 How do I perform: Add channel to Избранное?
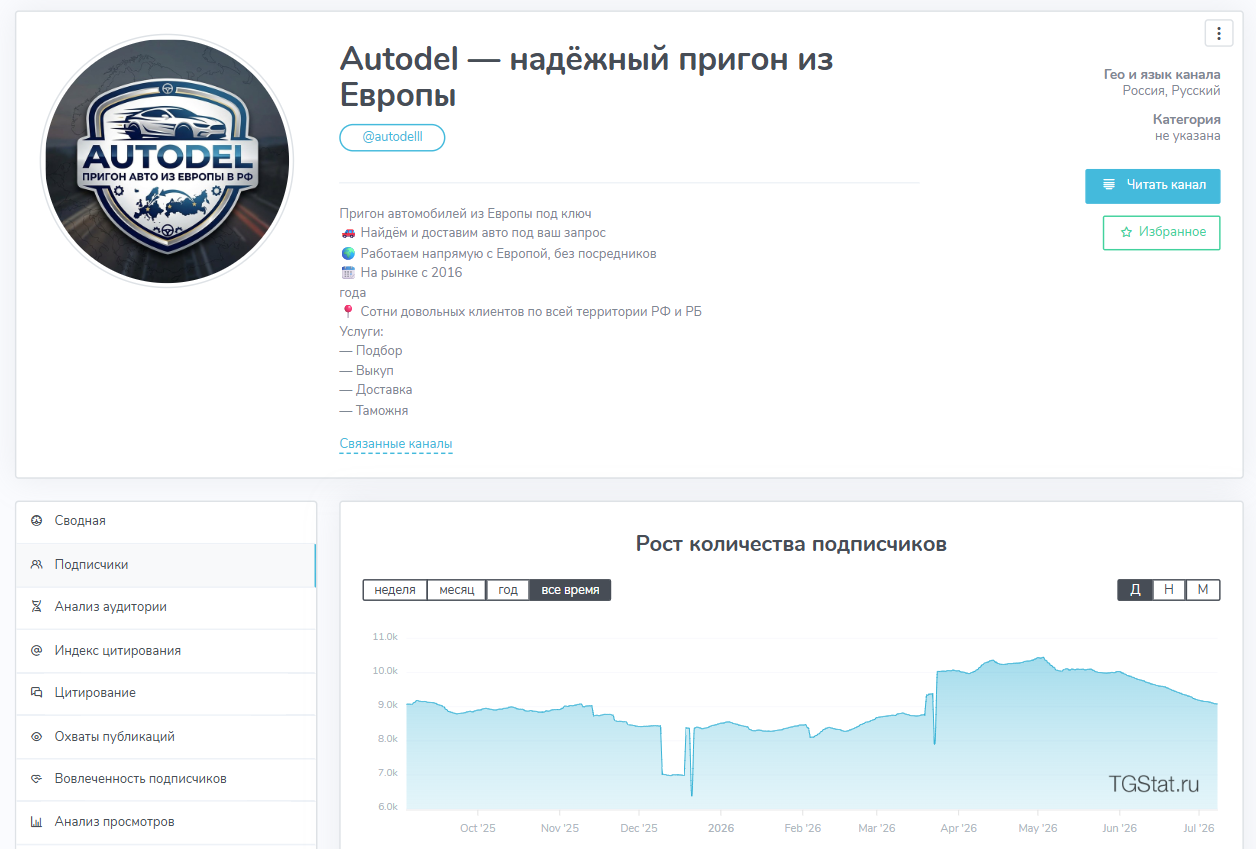[1162, 232]
